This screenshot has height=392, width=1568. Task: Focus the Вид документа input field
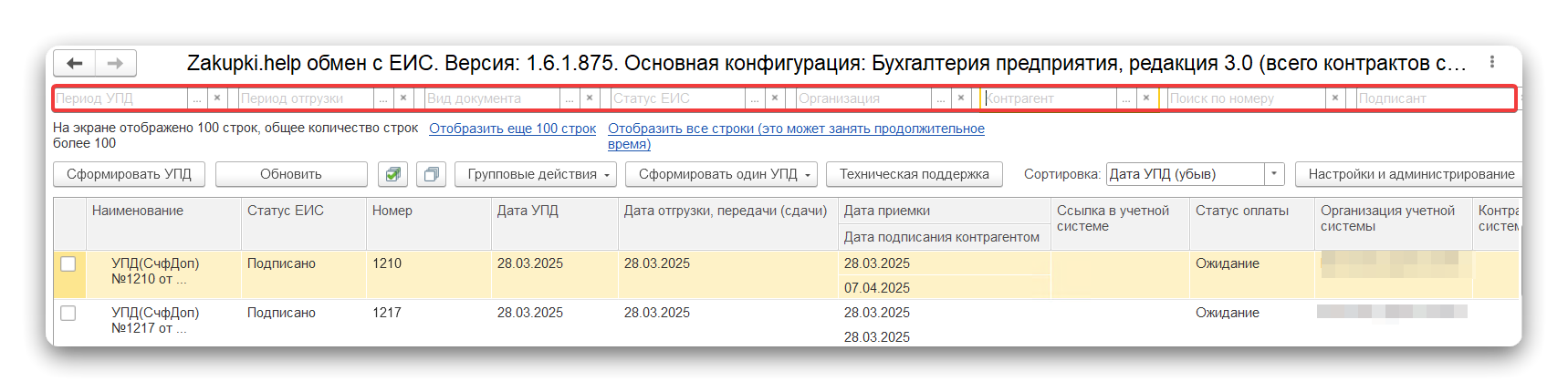[x=493, y=98]
